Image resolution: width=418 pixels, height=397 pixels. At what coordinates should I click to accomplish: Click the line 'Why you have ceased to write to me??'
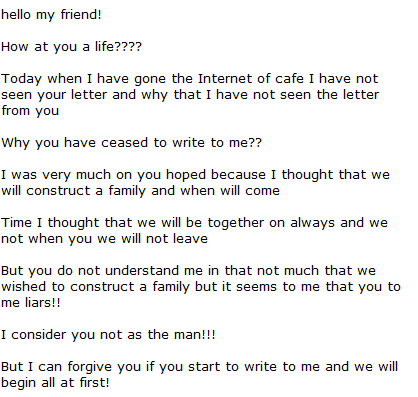(132, 143)
